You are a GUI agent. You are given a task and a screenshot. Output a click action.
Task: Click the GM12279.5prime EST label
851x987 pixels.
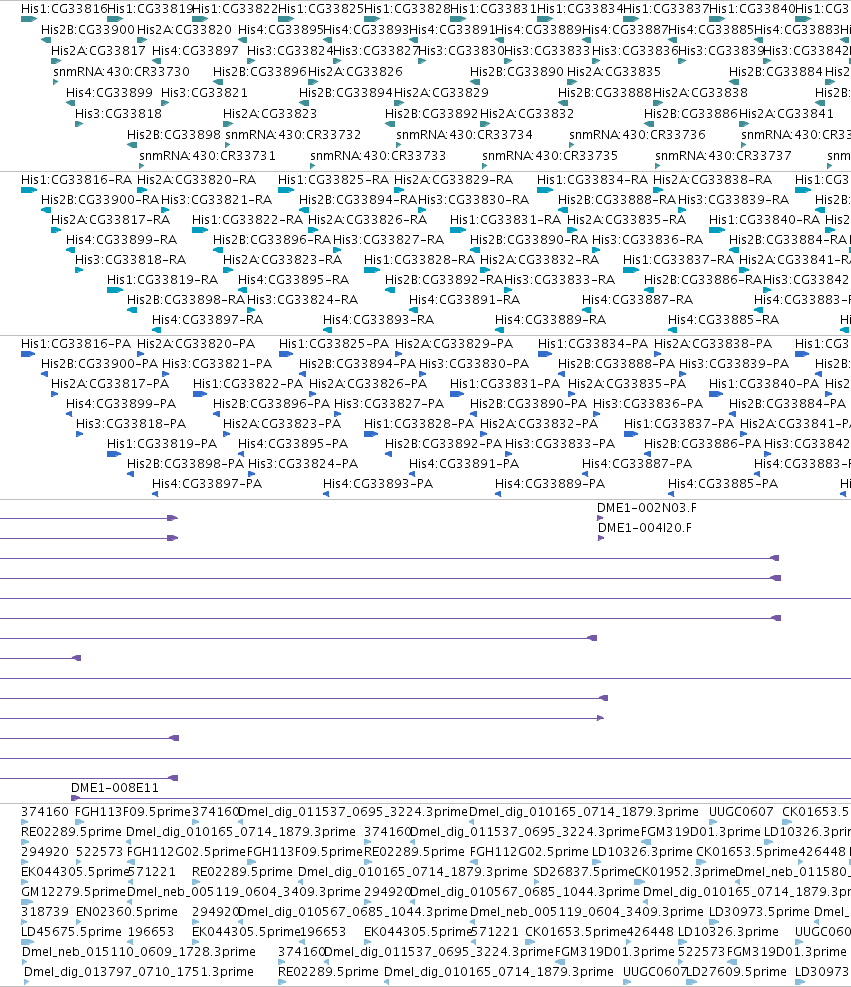coord(74,892)
